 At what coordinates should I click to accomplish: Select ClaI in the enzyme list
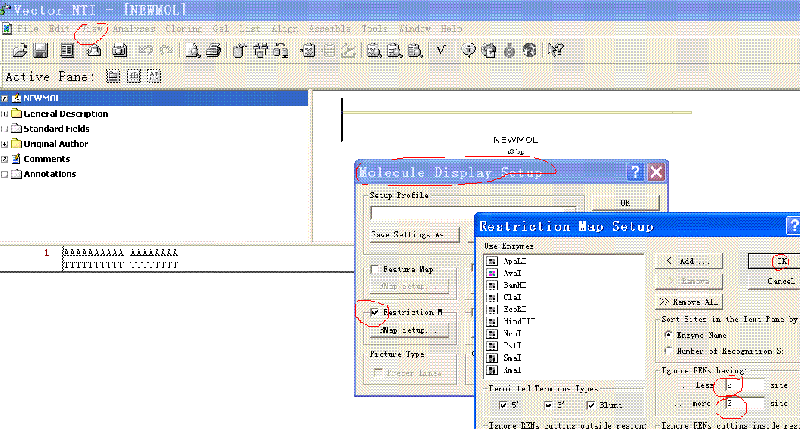512,297
